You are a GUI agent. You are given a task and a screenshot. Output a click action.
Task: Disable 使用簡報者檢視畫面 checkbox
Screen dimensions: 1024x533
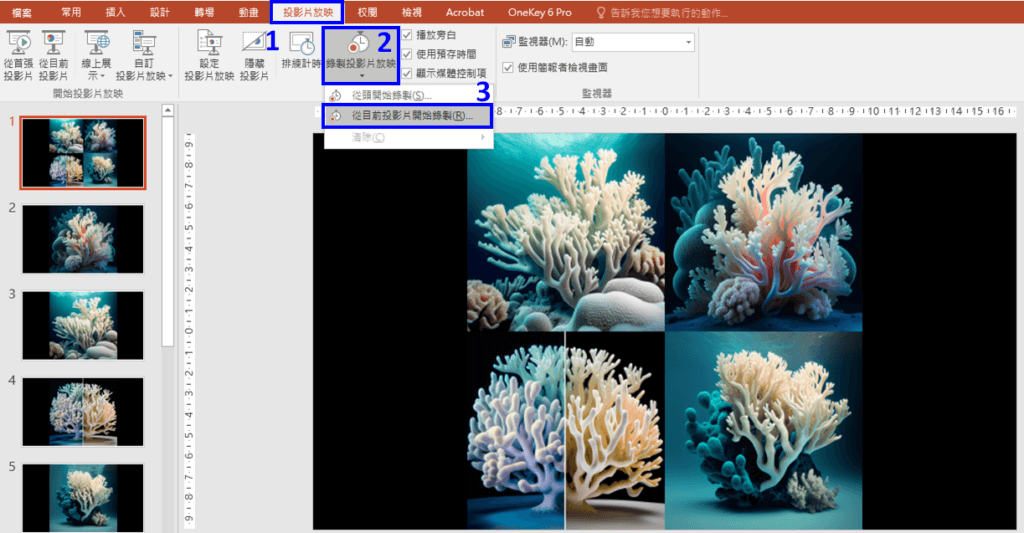coord(509,67)
